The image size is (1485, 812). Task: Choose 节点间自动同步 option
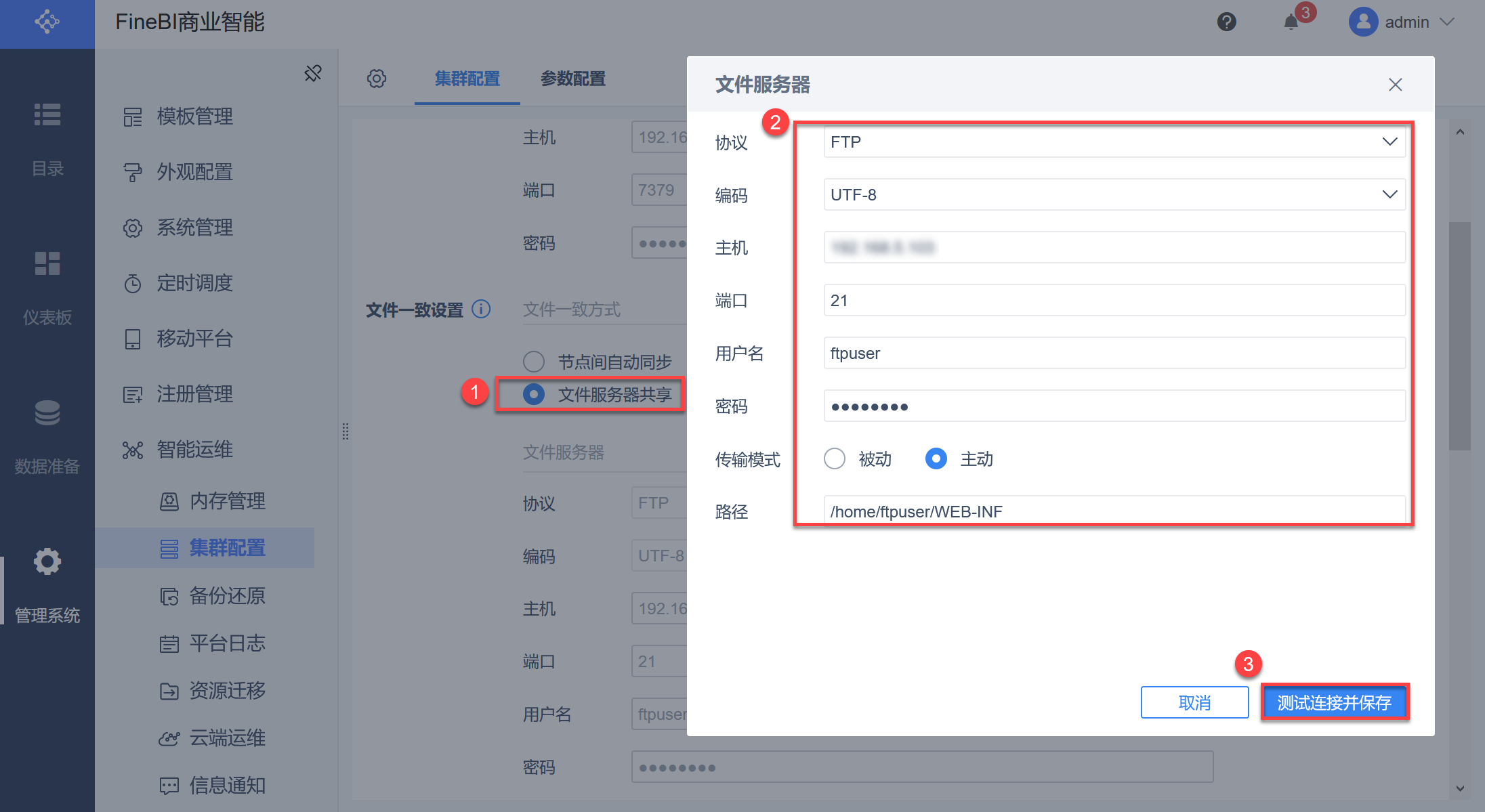(534, 362)
